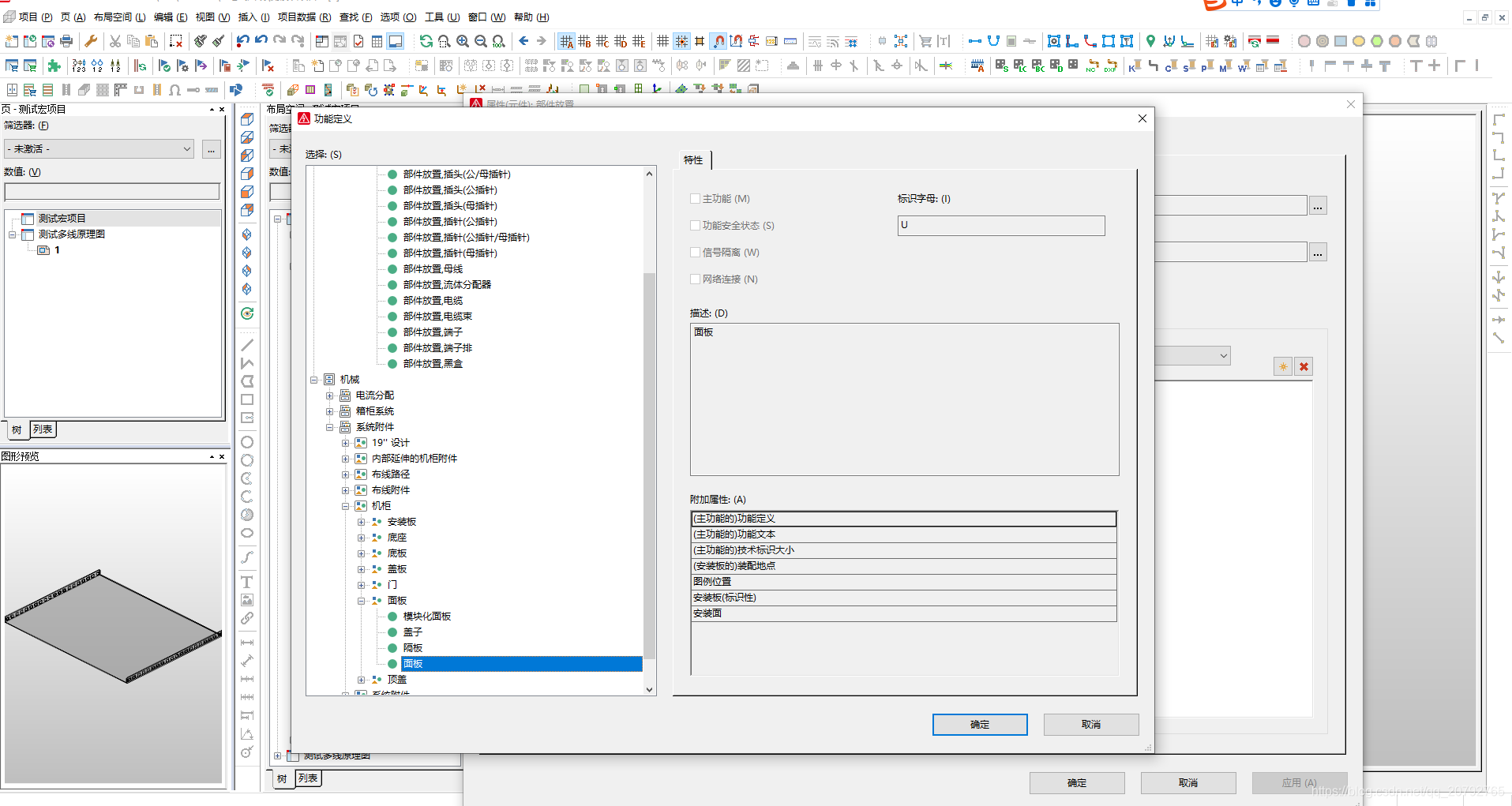Click the wrench settings icon

point(91,41)
